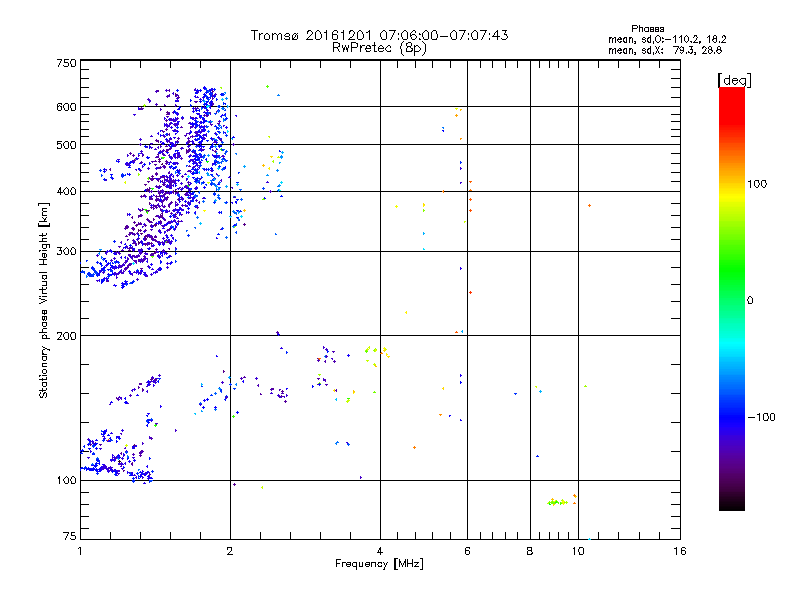Click the y-axis tick label '200'

(66, 336)
